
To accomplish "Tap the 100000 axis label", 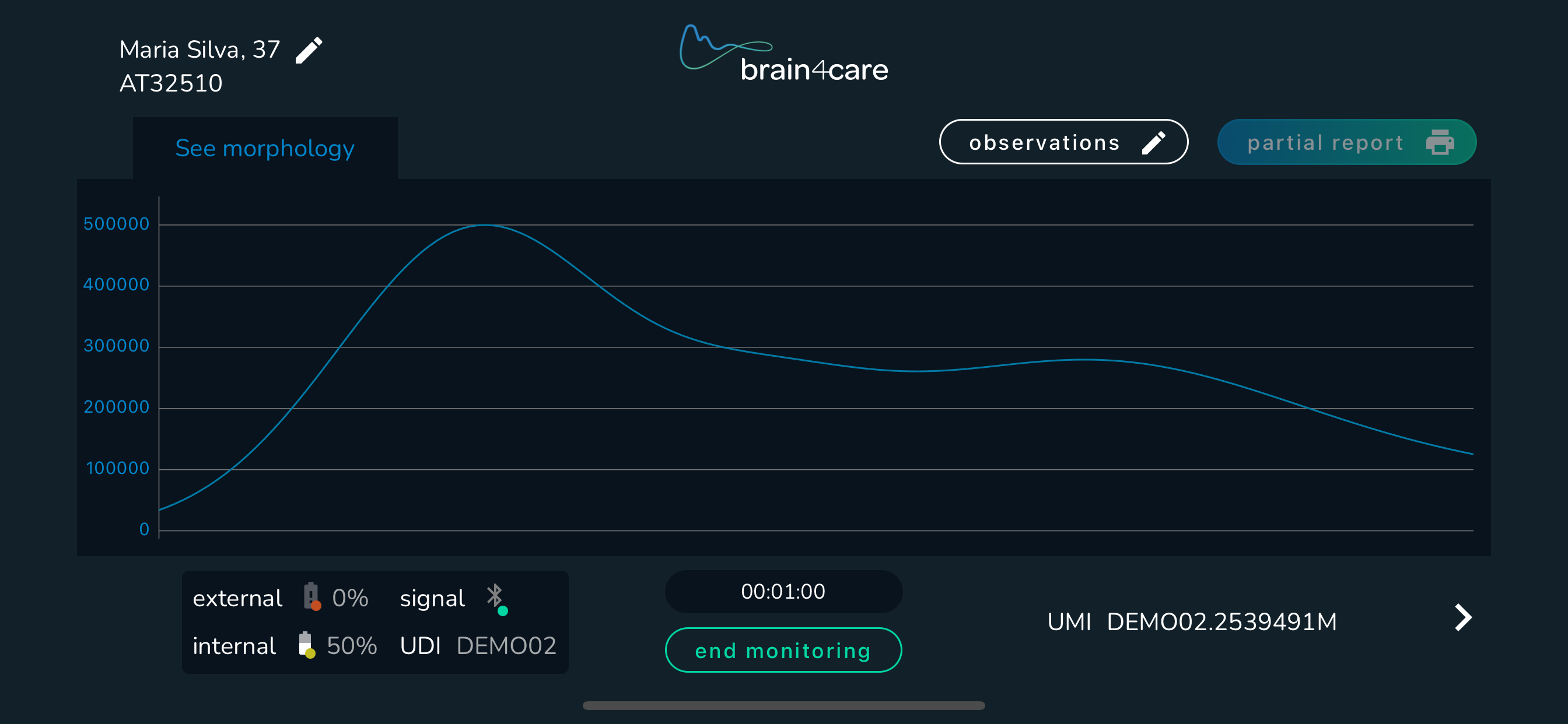I will (117, 469).
